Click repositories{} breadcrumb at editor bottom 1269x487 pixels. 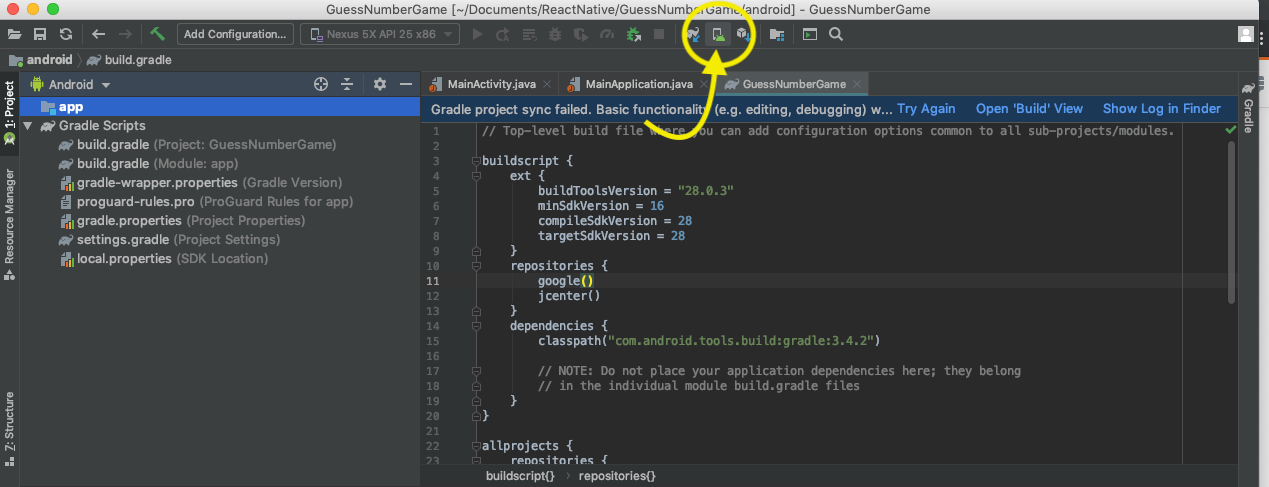617,476
